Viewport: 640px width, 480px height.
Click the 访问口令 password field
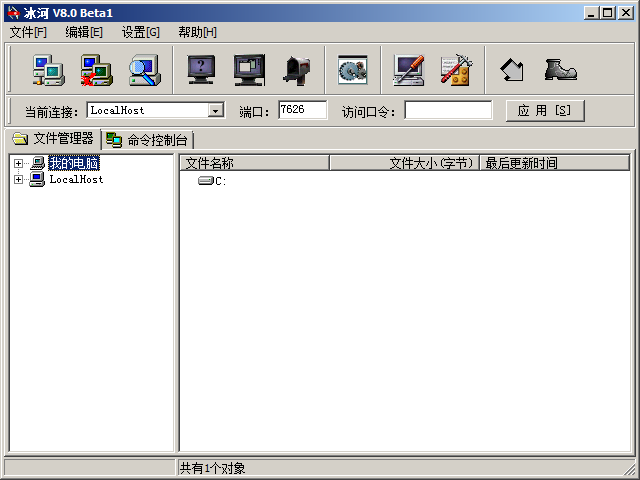448,111
